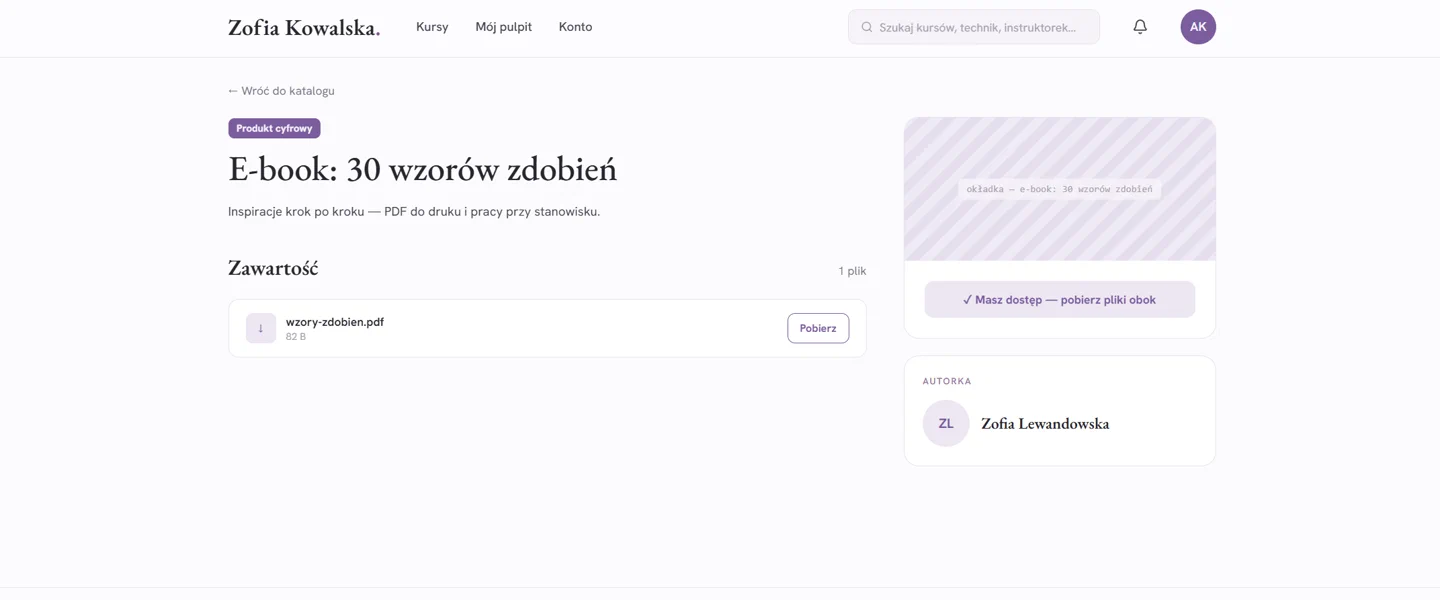Focus the Szukaj kursów search field
The width and height of the screenshot is (1440, 600).
coord(974,27)
